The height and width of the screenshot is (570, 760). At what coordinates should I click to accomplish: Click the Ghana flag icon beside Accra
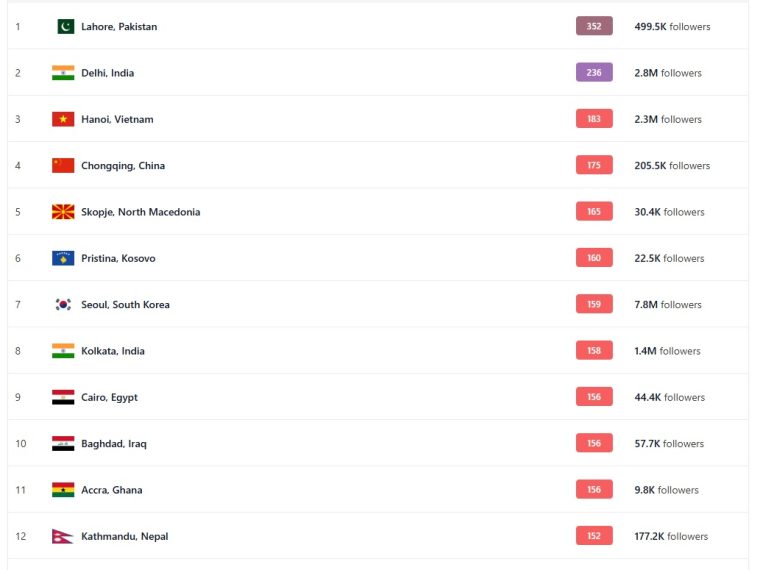63,490
